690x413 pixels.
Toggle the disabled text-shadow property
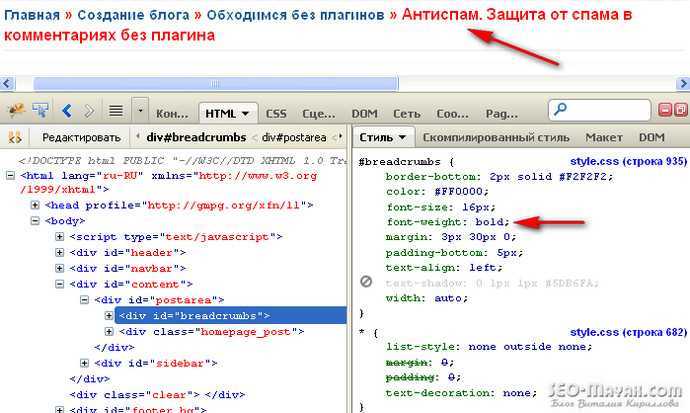(366, 281)
